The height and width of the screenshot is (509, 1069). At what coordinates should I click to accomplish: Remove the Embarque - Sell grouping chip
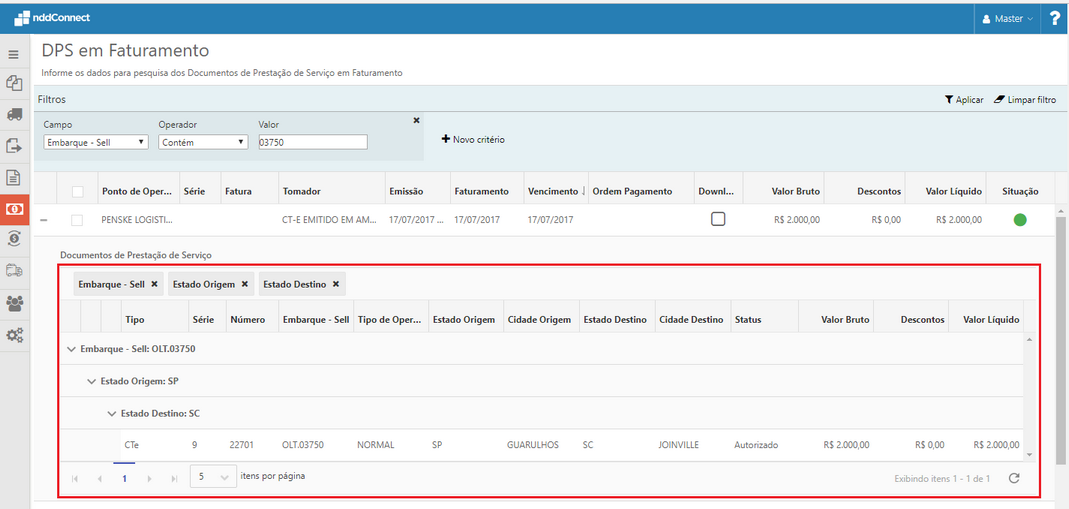coord(154,284)
